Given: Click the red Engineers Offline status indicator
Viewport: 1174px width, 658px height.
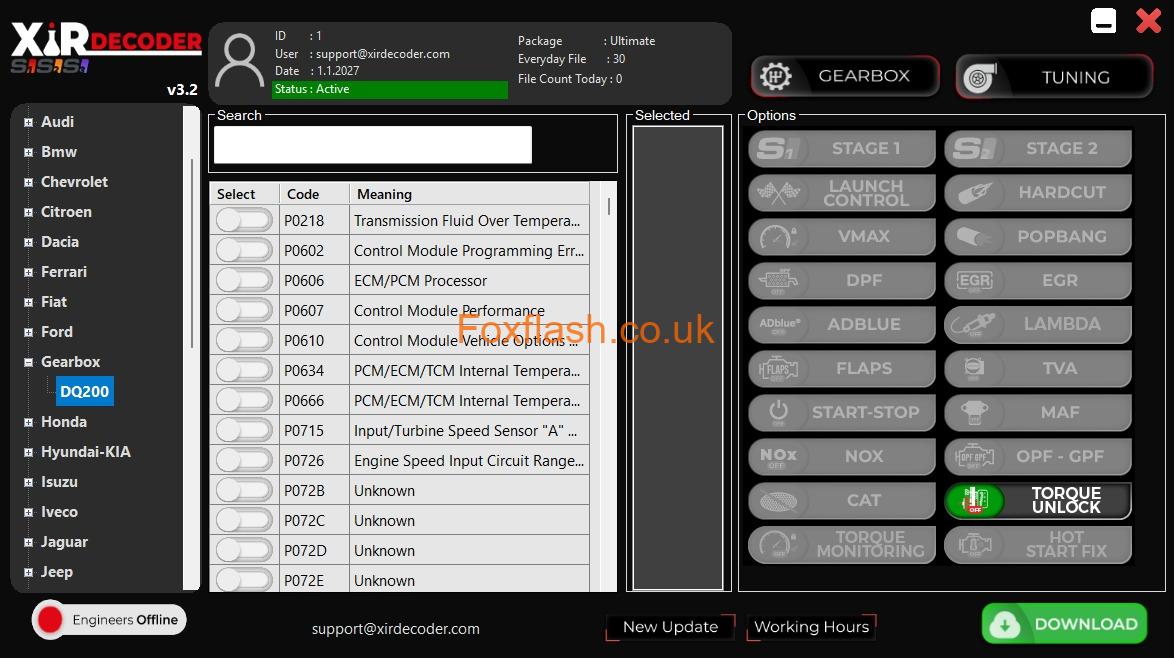Looking at the screenshot, I should click(49, 620).
